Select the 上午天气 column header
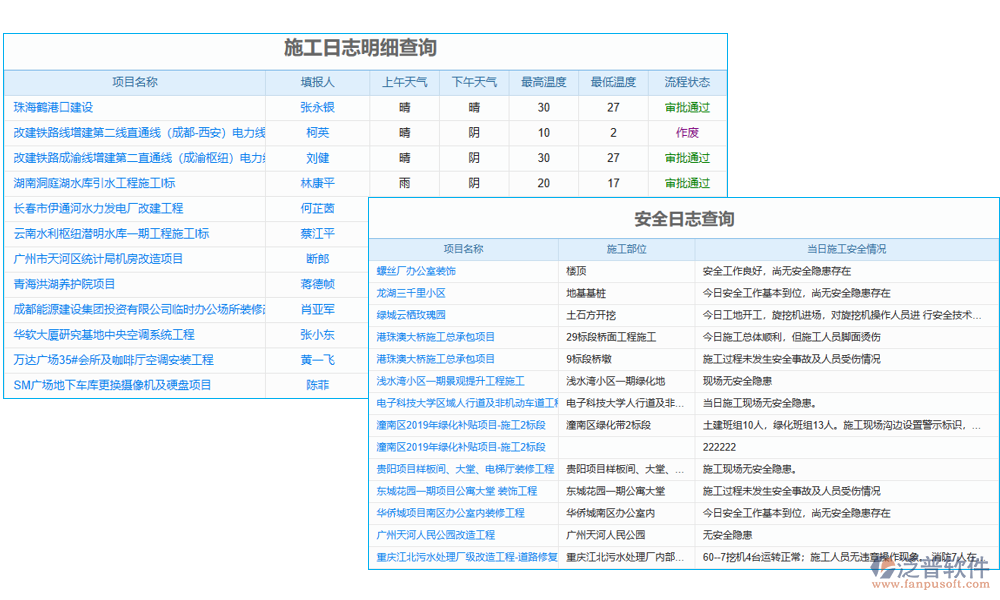Image resolution: width=1000 pixels, height=600 pixels. 404,82
